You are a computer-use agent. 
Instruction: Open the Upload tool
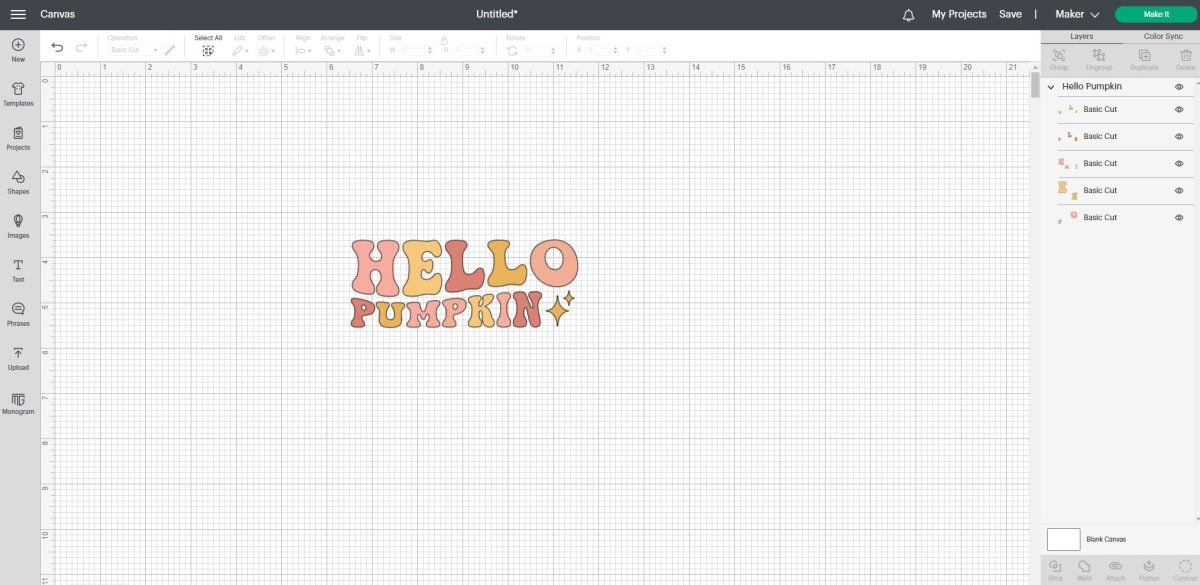coord(18,358)
